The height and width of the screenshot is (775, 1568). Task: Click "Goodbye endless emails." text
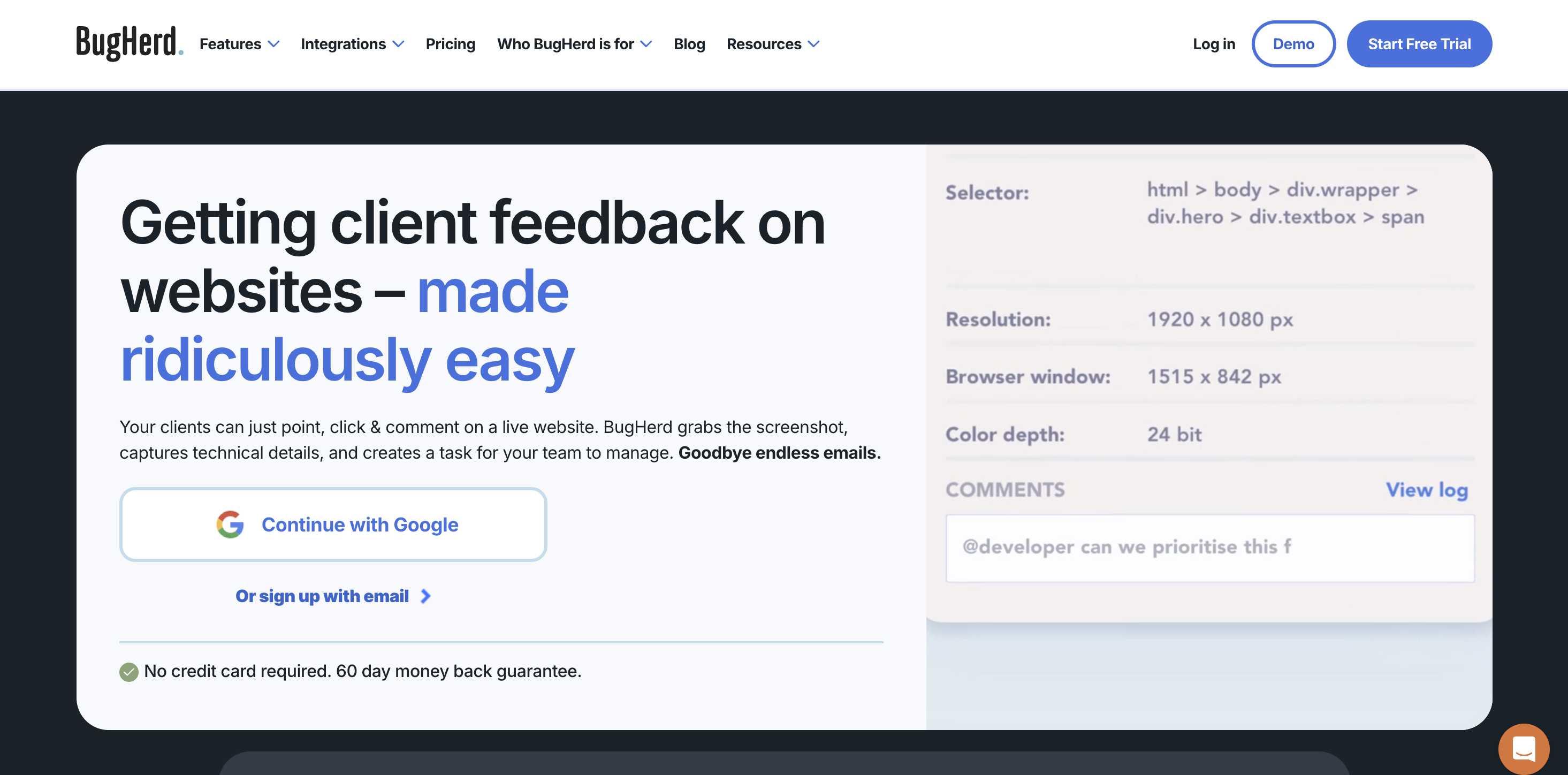coord(779,453)
